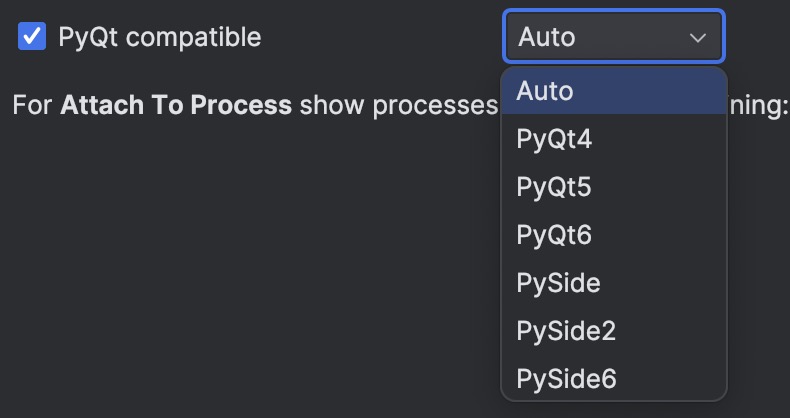Click the word "For" before Attach To Process
The image size is (790, 418).
33,105
